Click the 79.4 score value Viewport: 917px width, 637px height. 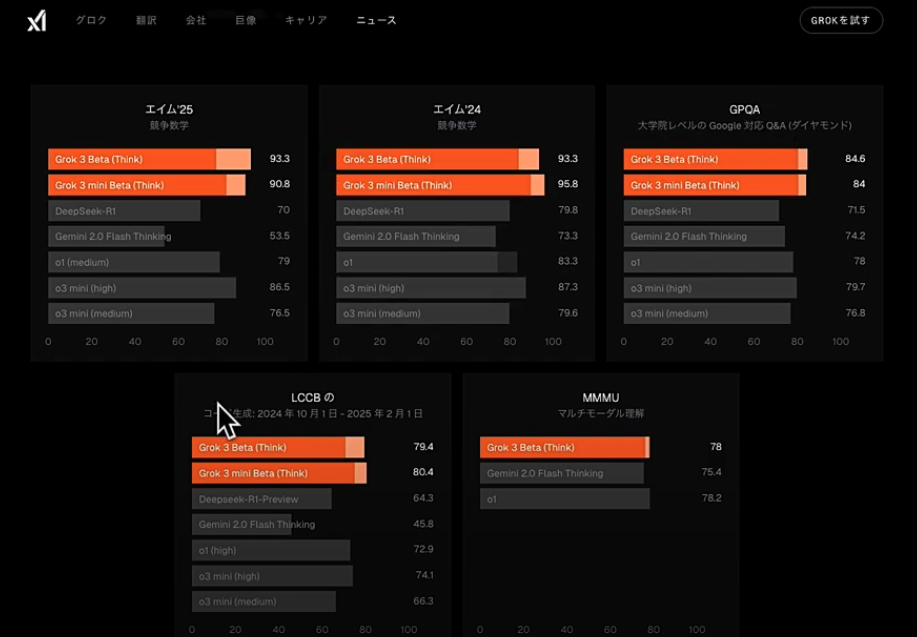(x=423, y=446)
